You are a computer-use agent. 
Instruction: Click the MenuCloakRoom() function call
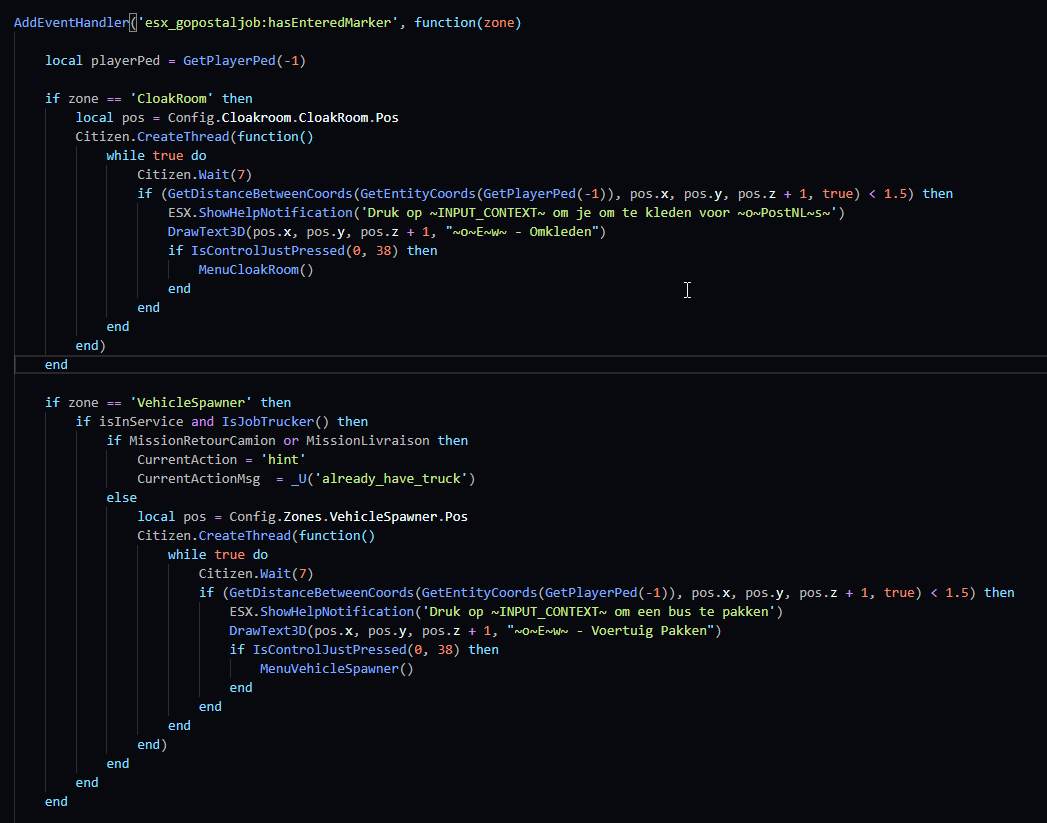coord(255,270)
